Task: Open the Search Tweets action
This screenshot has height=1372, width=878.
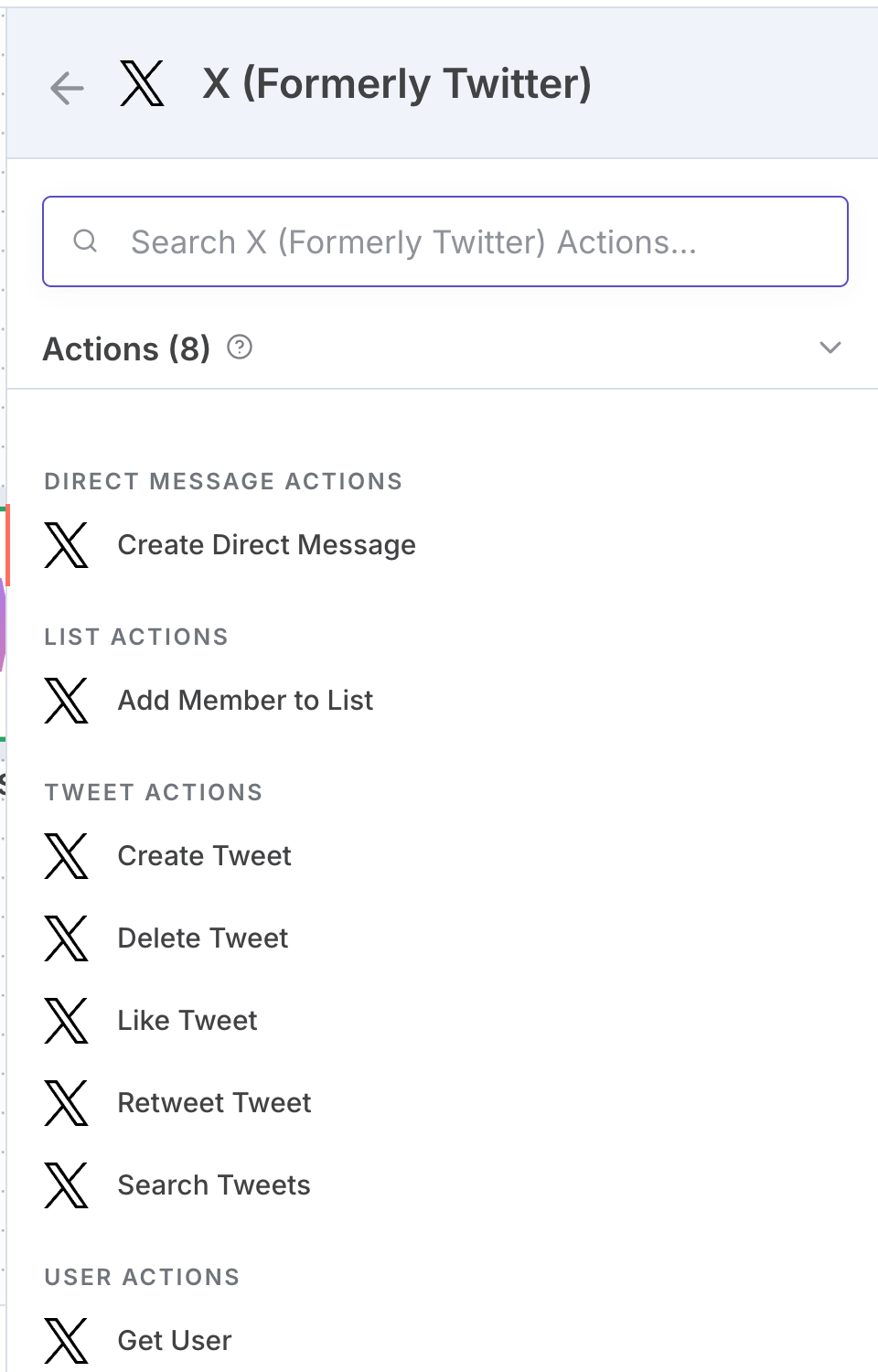Action: click(x=214, y=1185)
